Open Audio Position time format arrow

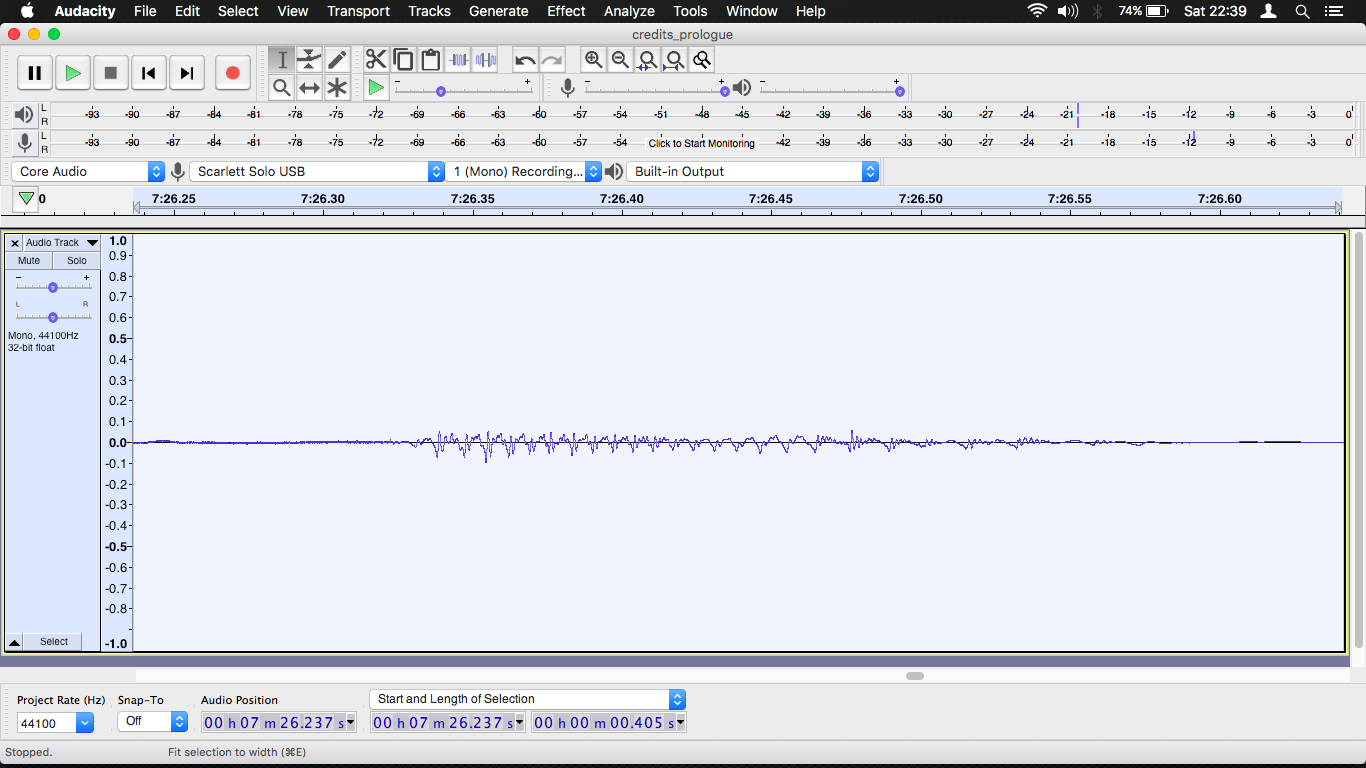(x=350, y=723)
